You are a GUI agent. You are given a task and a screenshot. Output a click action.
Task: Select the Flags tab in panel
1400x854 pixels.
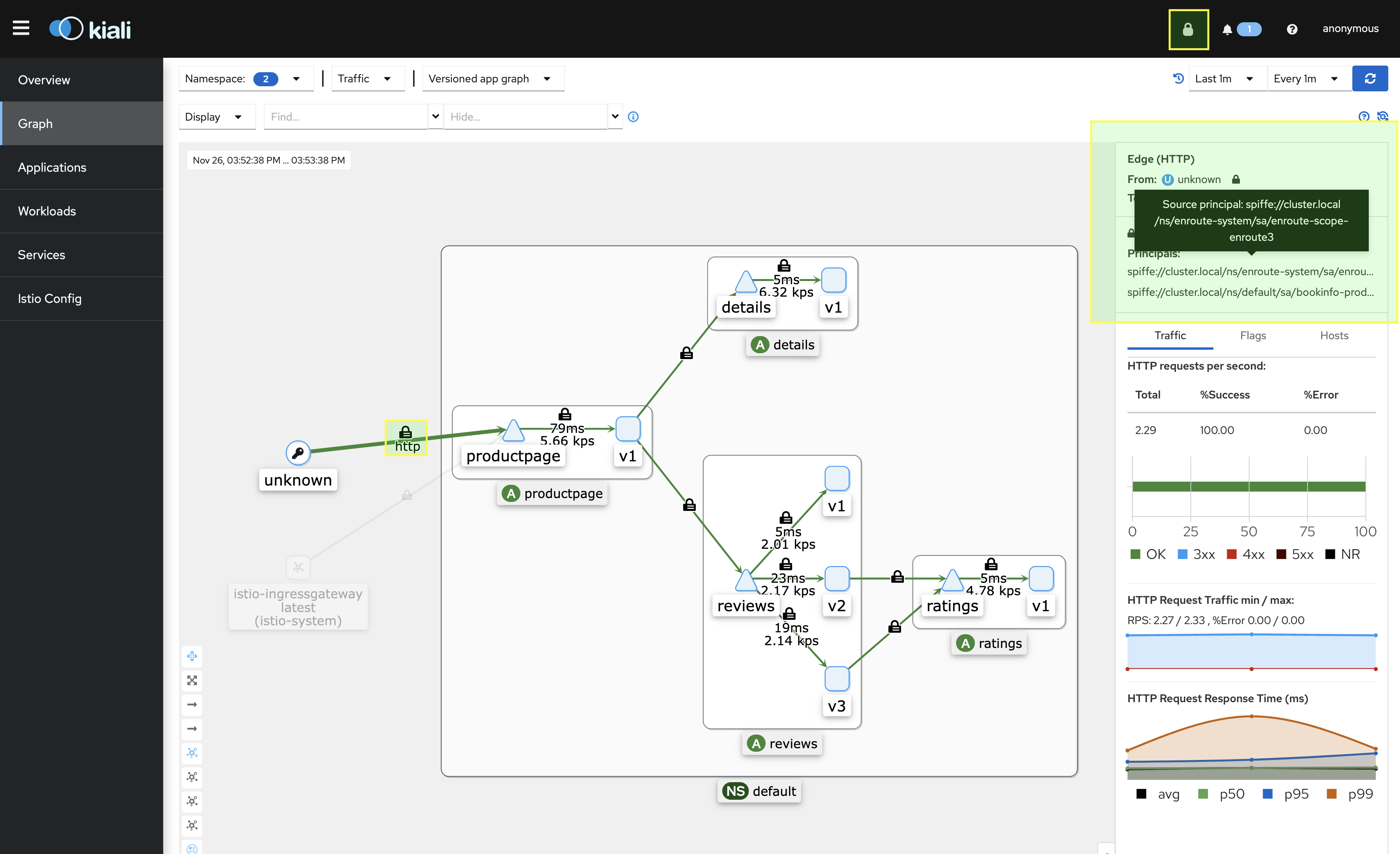coord(1252,335)
